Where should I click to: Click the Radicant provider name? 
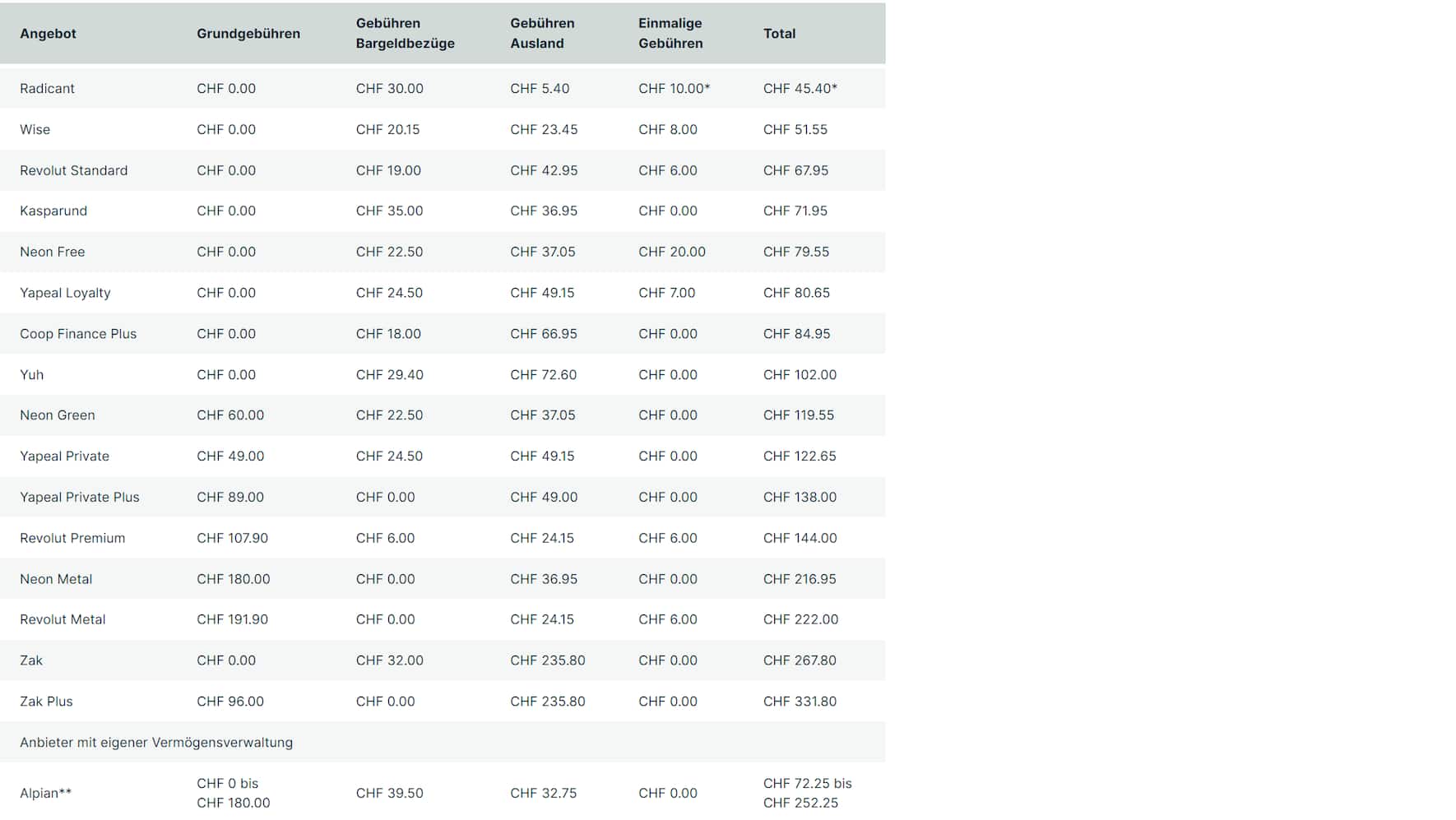47,89
